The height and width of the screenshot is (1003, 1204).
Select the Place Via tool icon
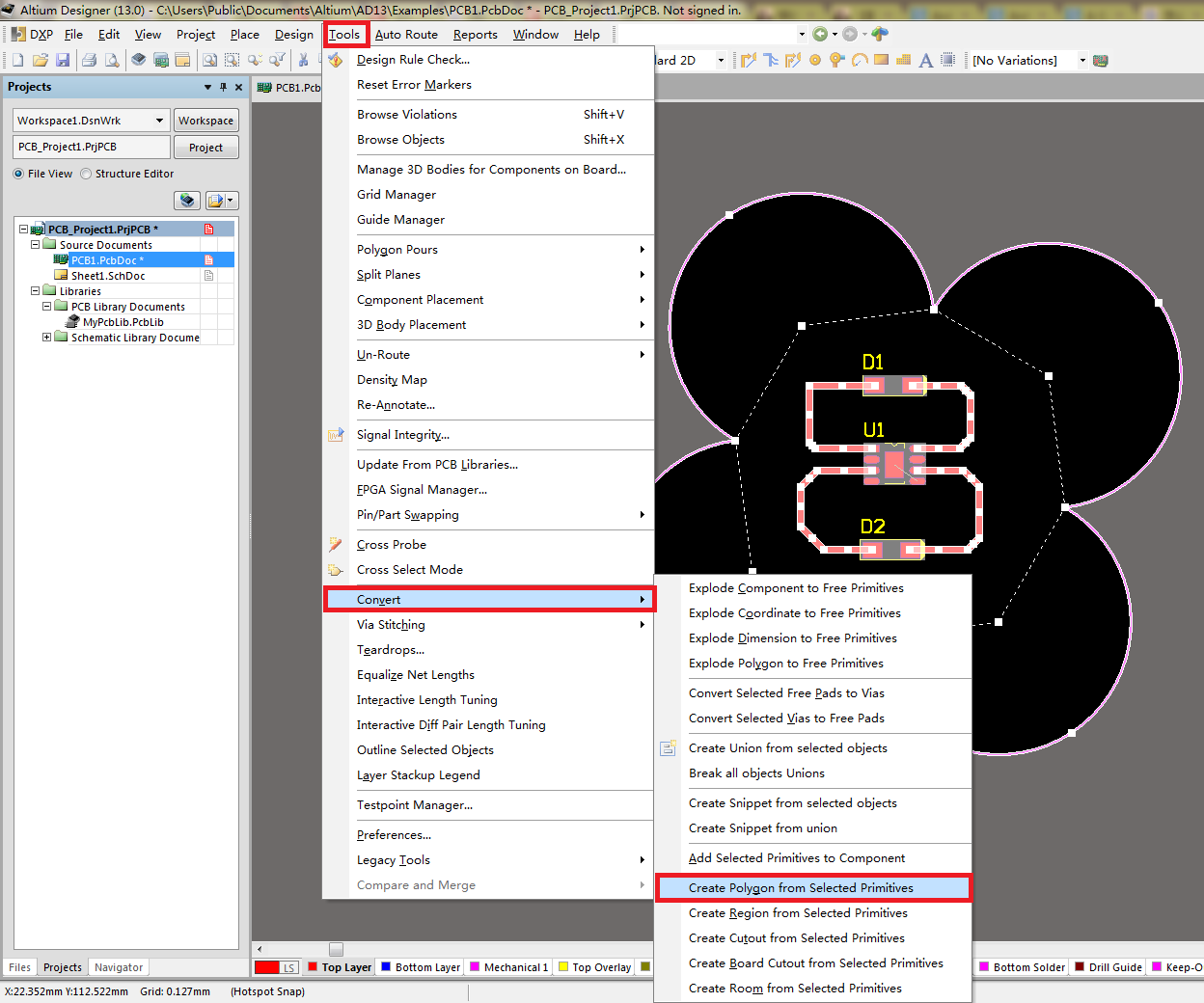836,60
